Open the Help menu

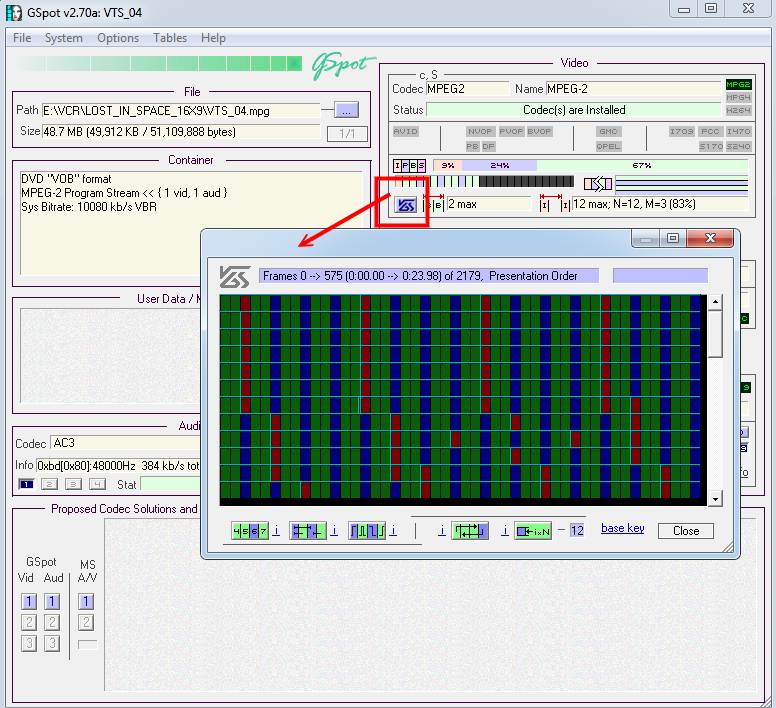pyautogui.click(x=213, y=38)
